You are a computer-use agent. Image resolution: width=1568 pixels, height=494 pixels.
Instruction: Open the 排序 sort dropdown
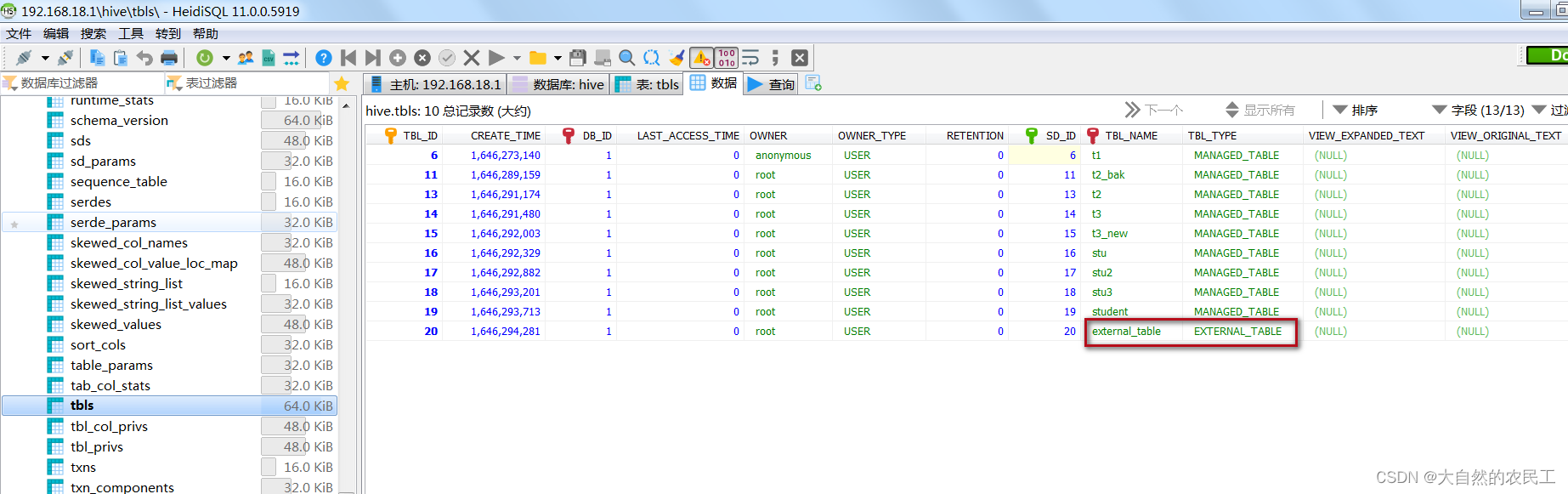[x=1356, y=110]
